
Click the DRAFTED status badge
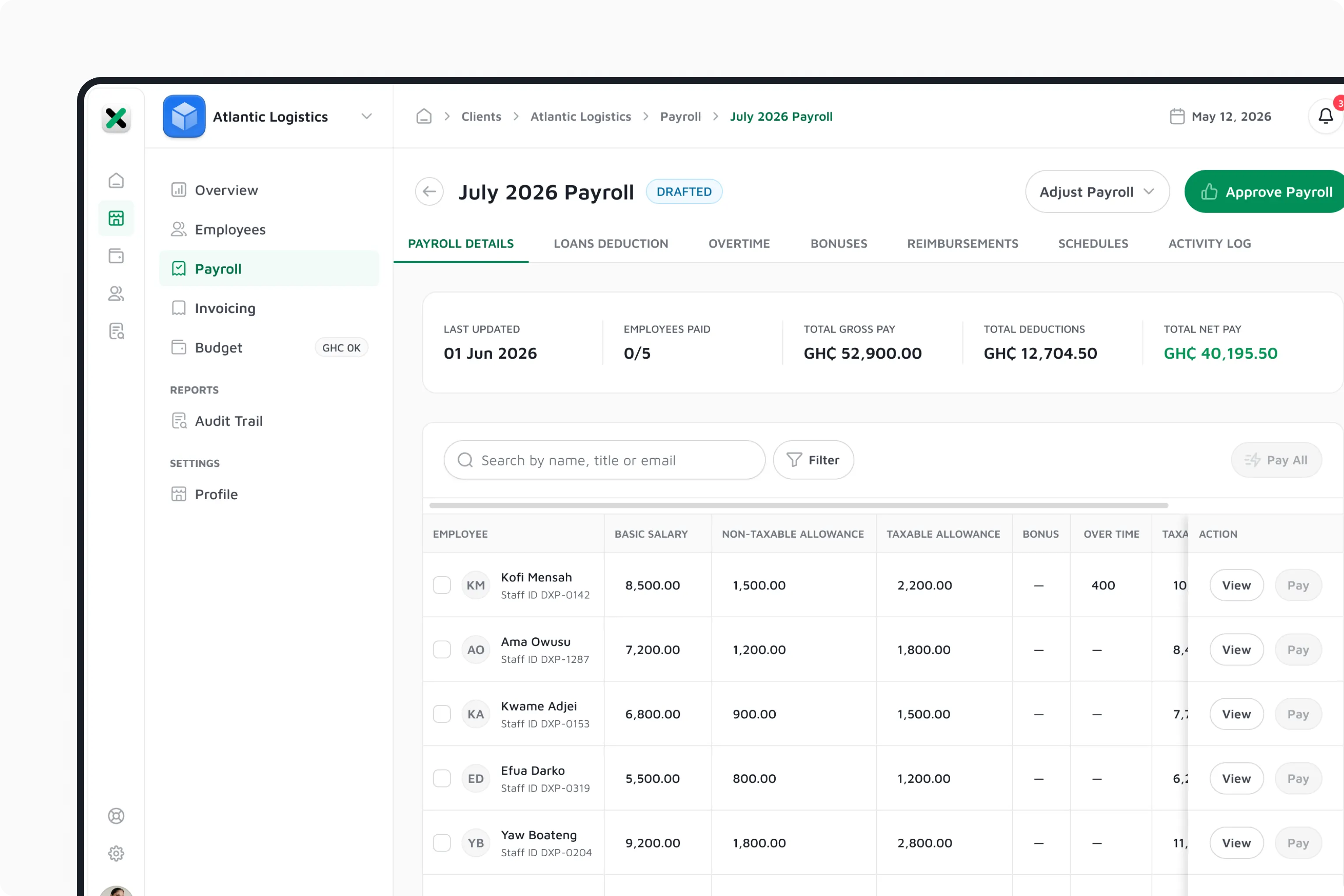tap(684, 192)
